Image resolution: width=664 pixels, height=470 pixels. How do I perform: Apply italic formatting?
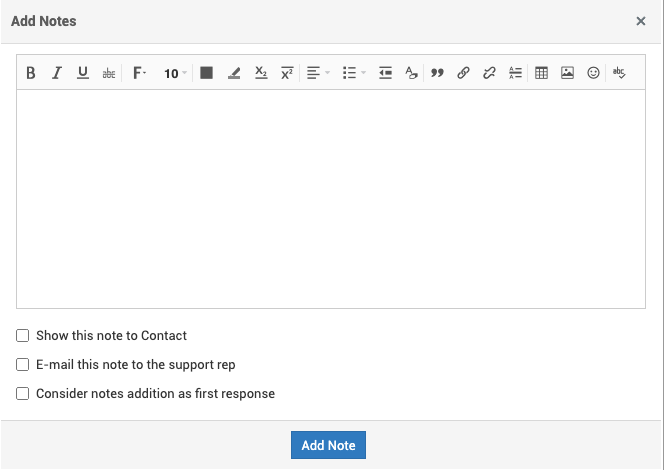(57, 73)
